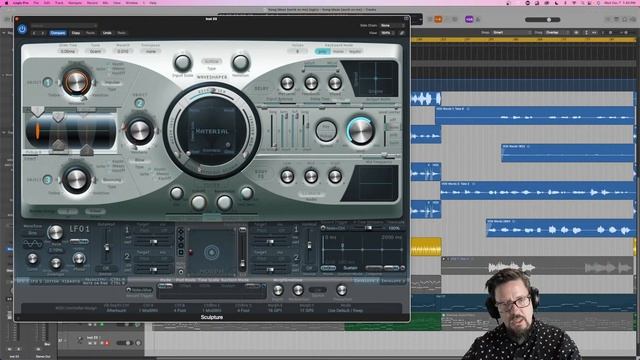Image resolution: width=640 pixels, height=360 pixels.
Task: Click the Filter on/off round button
Action: 326,131
